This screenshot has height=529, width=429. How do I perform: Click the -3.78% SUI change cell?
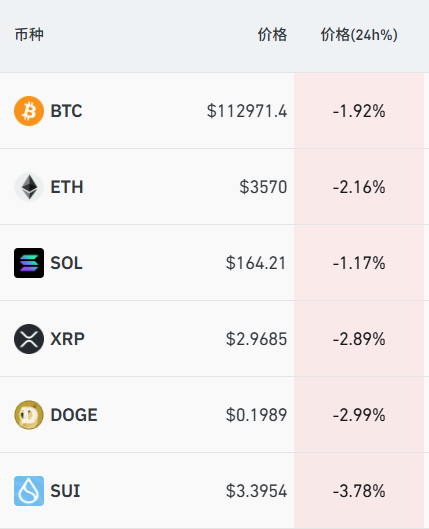click(359, 491)
